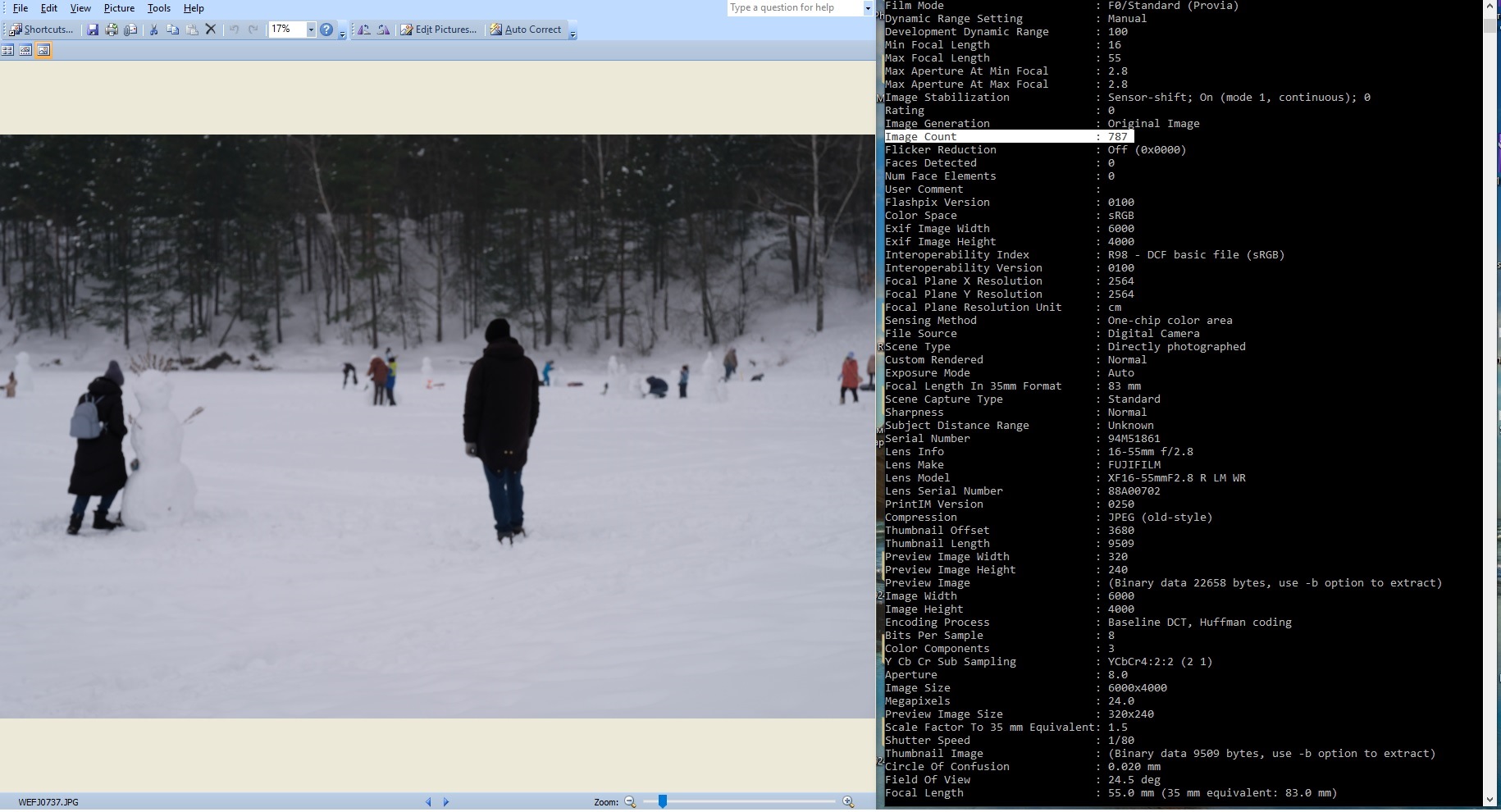Copy using the copy icon
The height and width of the screenshot is (812, 1501).
coord(172,30)
